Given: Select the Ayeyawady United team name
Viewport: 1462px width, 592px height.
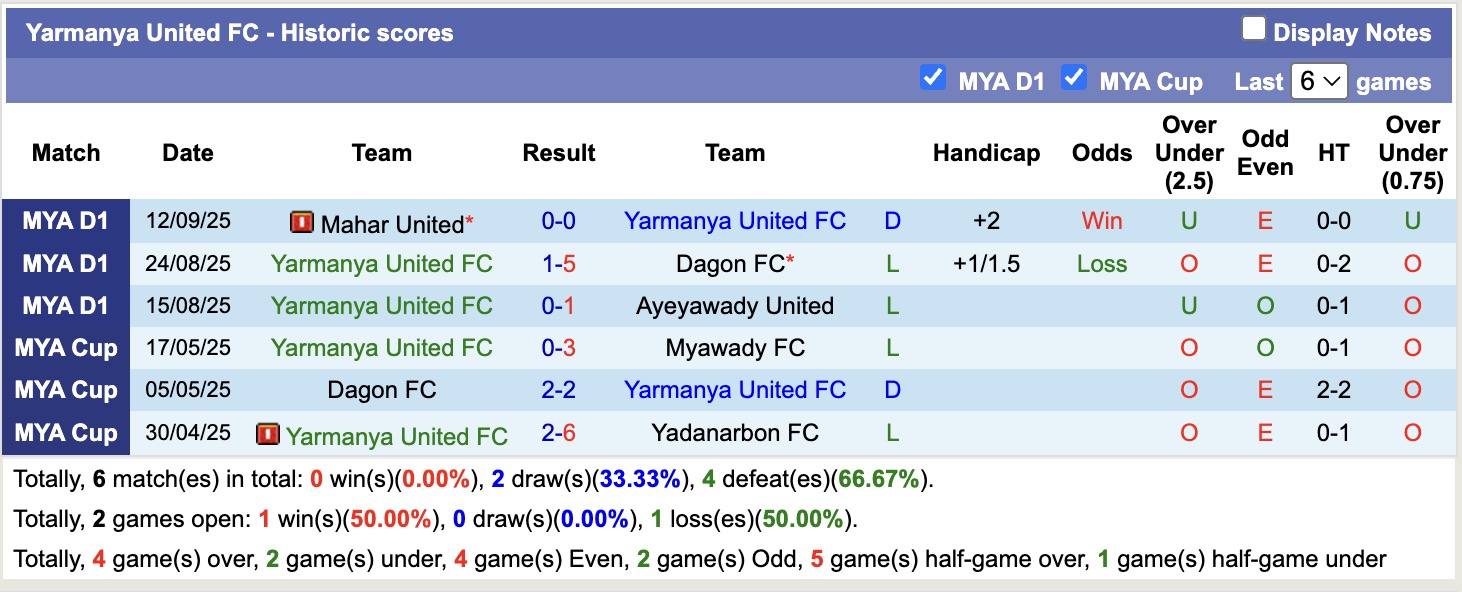Looking at the screenshot, I should point(736,306).
